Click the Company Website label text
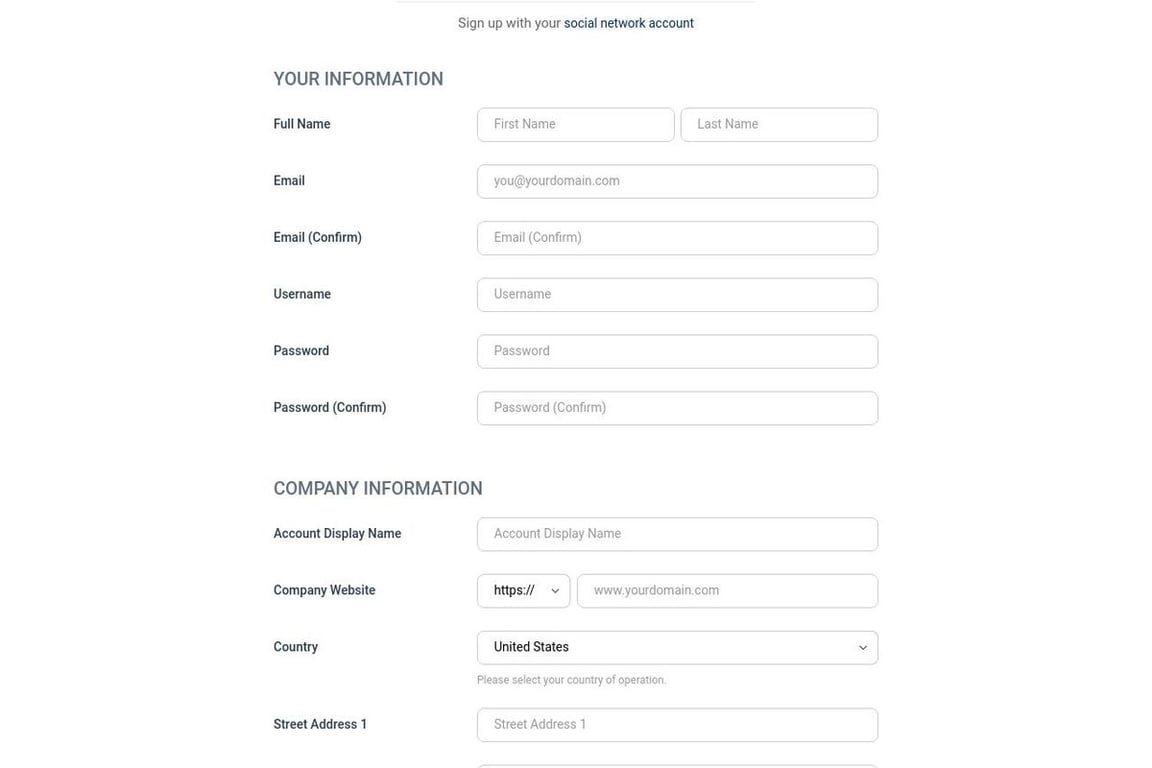The height and width of the screenshot is (768, 1152). pyautogui.click(x=324, y=590)
